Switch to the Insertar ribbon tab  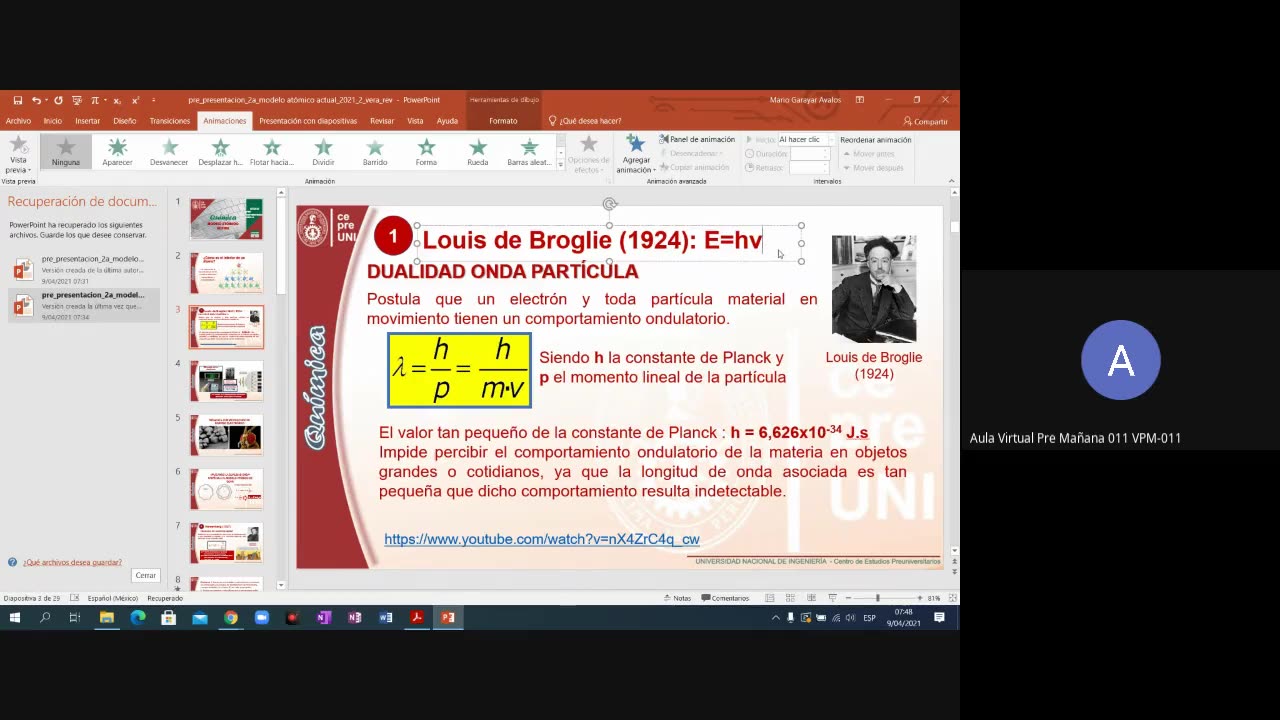pyautogui.click(x=88, y=121)
